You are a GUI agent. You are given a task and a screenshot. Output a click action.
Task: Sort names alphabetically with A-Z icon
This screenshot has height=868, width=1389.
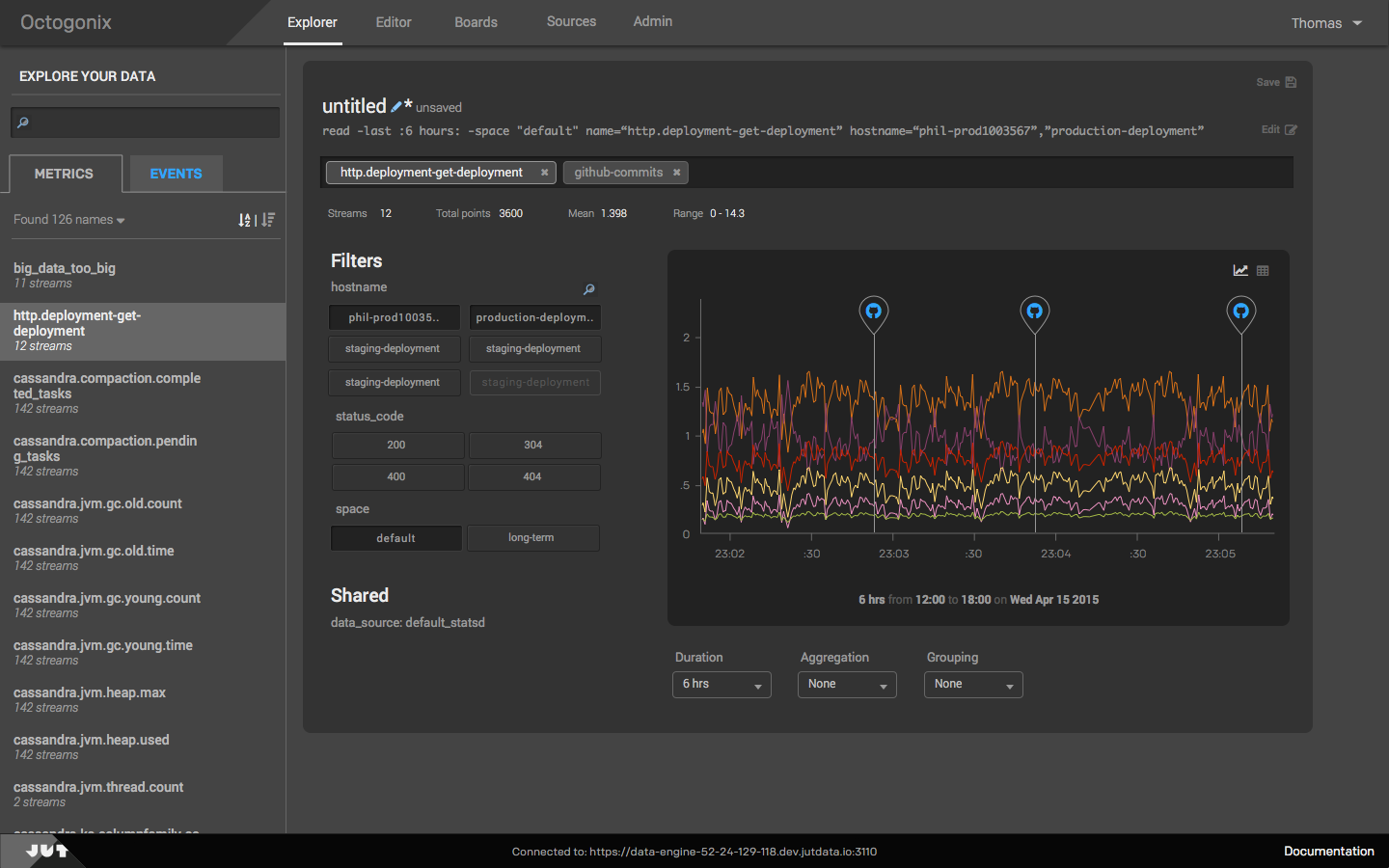[x=245, y=220]
